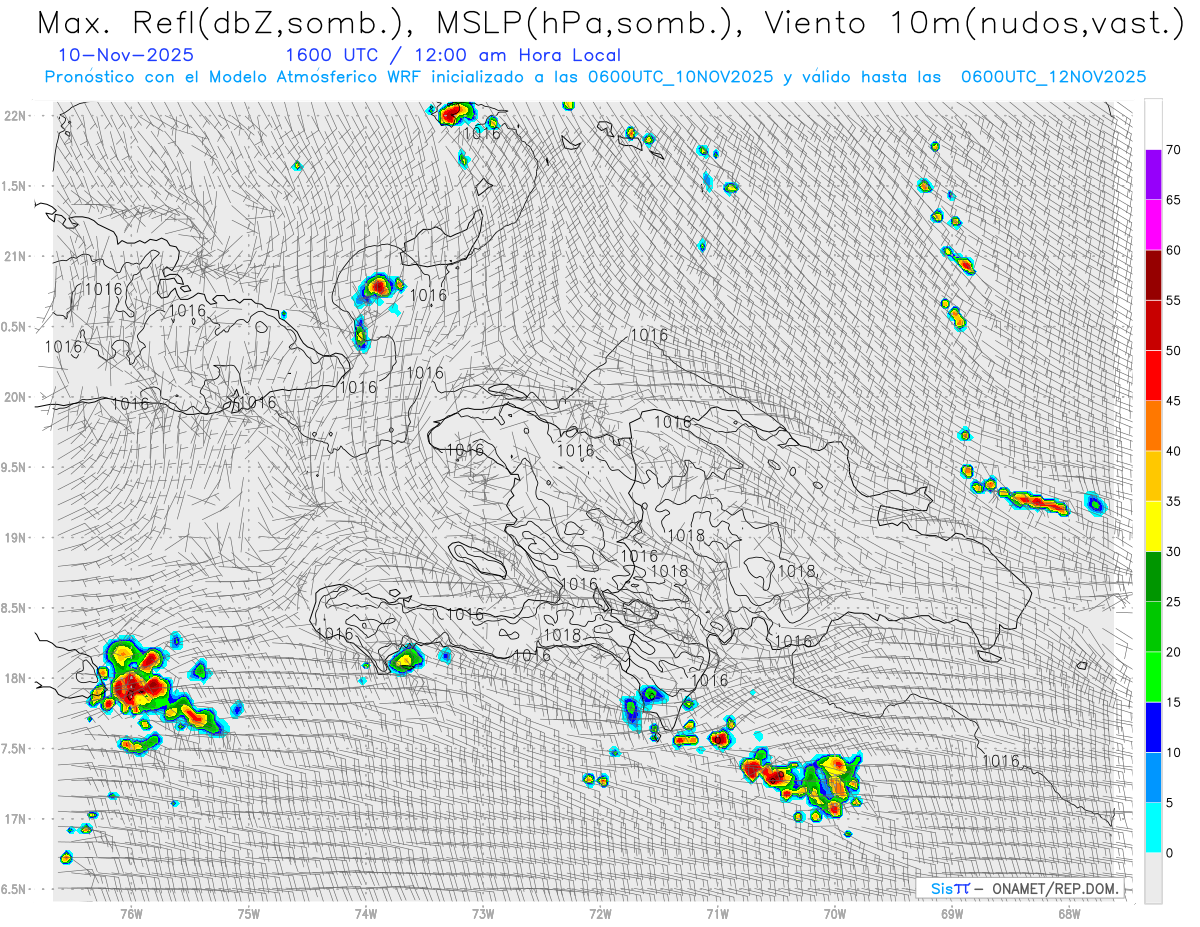The image size is (1200, 927).
Task: Click the colorbar label 5
Action: pyautogui.click(x=1169, y=803)
